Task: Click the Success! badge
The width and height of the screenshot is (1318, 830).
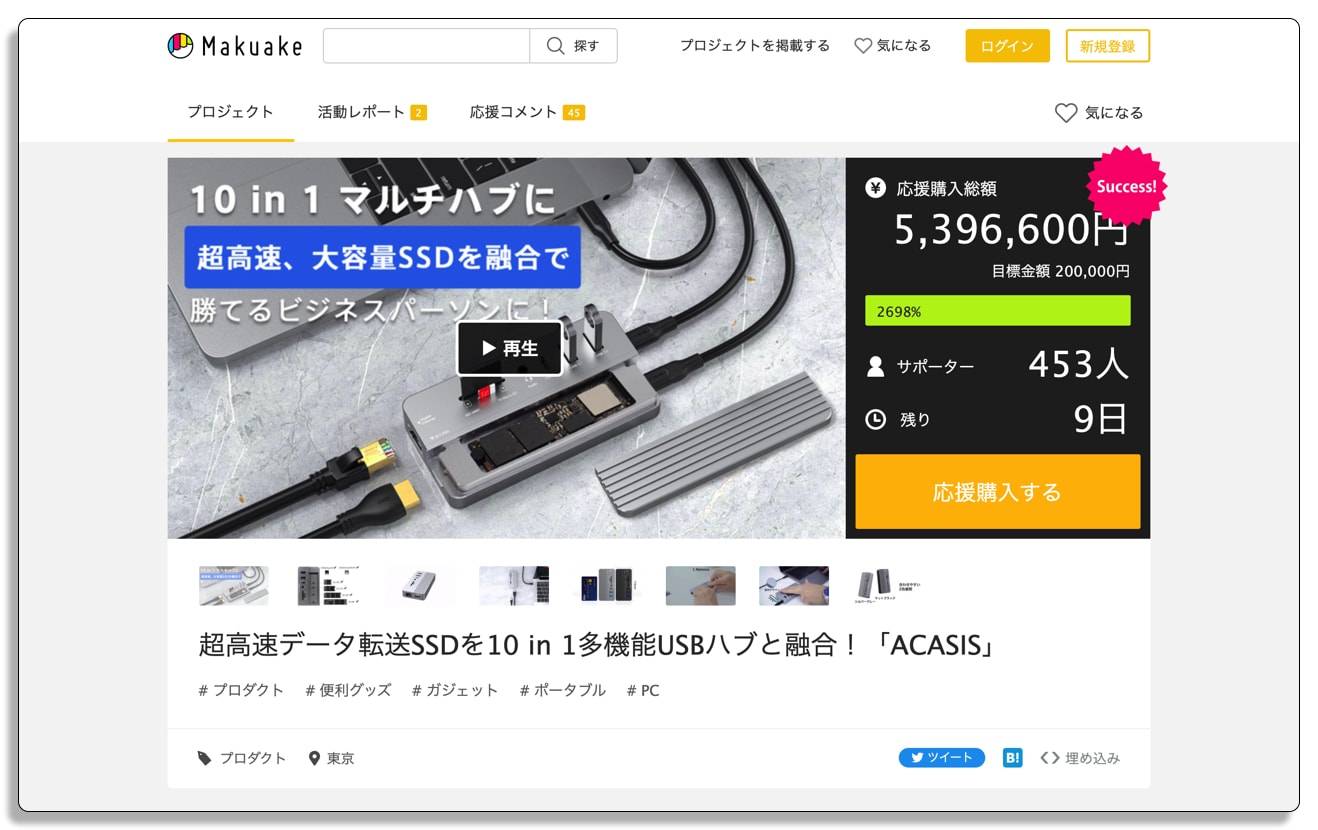Action: point(1126,186)
